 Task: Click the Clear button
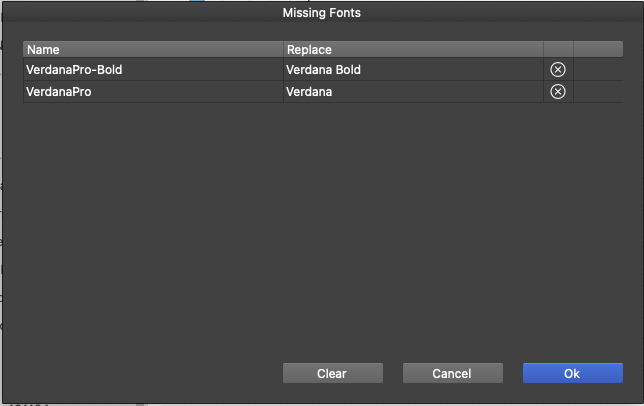point(333,373)
